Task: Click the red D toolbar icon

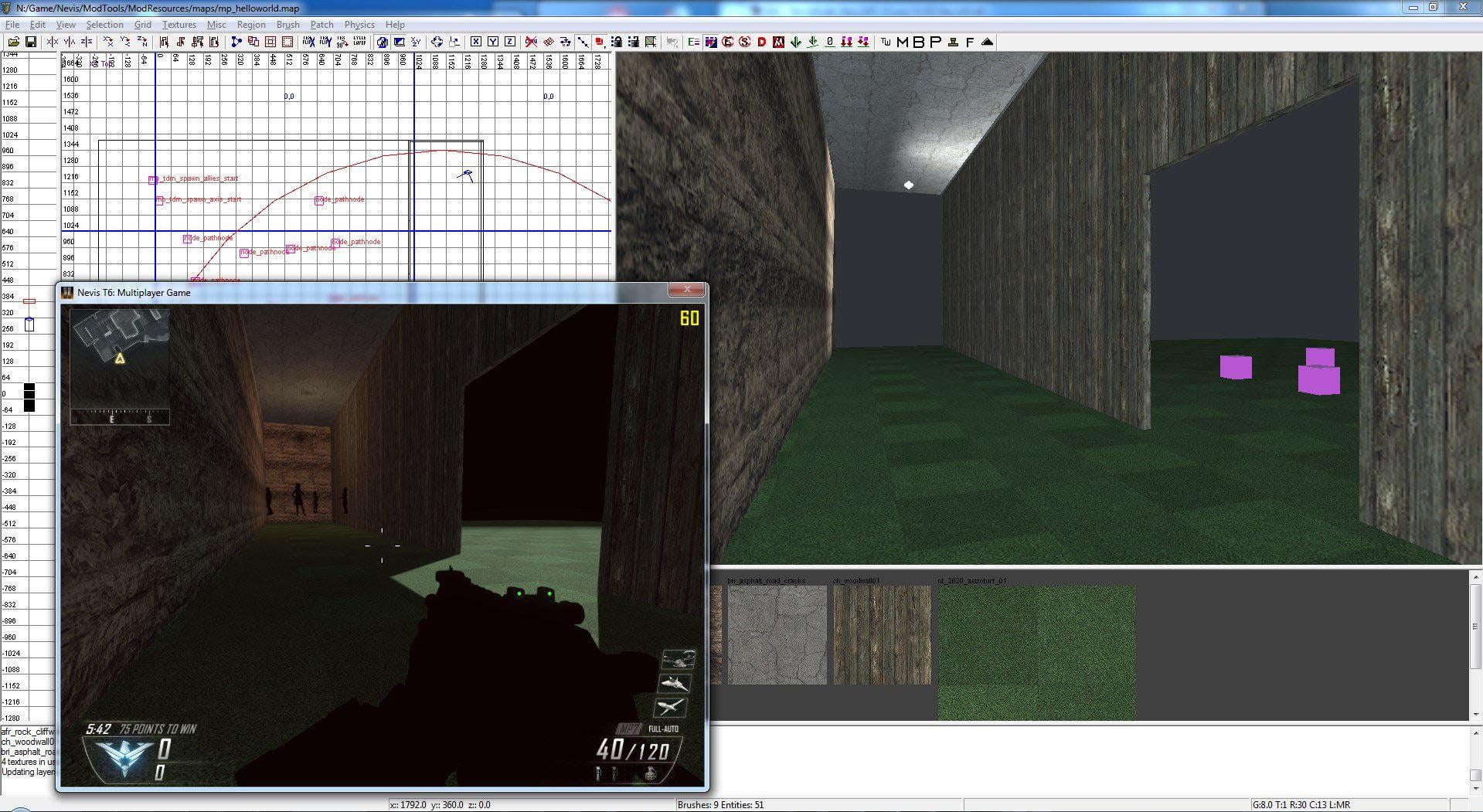Action: tap(762, 42)
